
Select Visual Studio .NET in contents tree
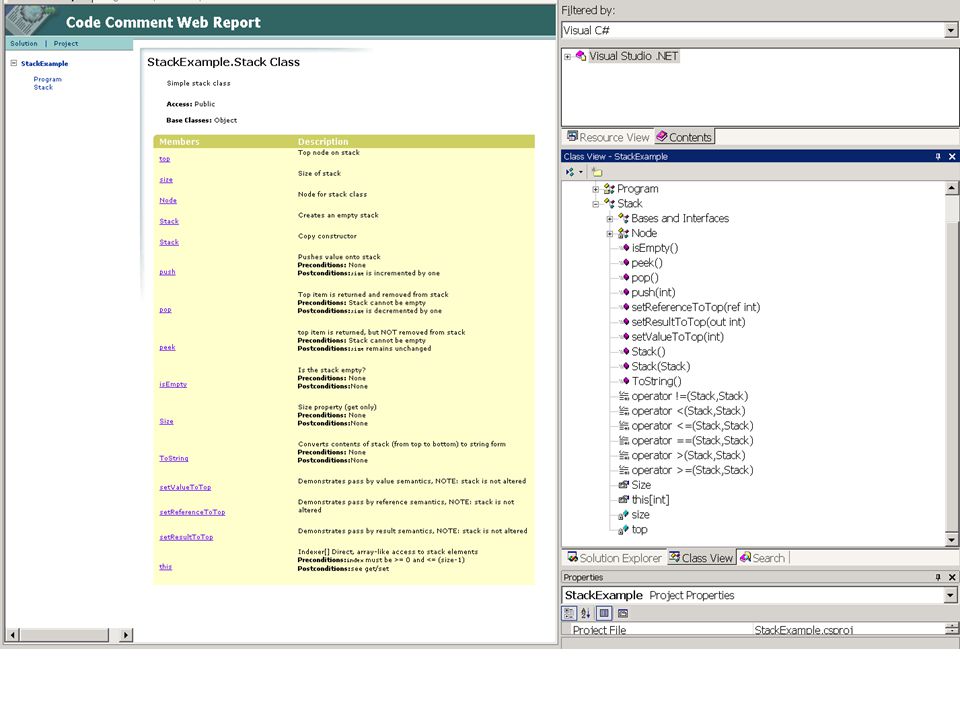pyautogui.click(x=634, y=56)
